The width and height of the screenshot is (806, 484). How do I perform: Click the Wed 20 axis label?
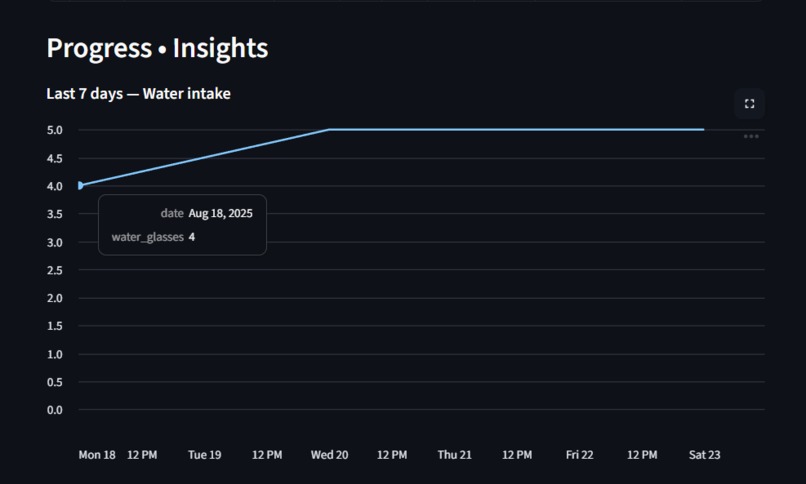329,455
